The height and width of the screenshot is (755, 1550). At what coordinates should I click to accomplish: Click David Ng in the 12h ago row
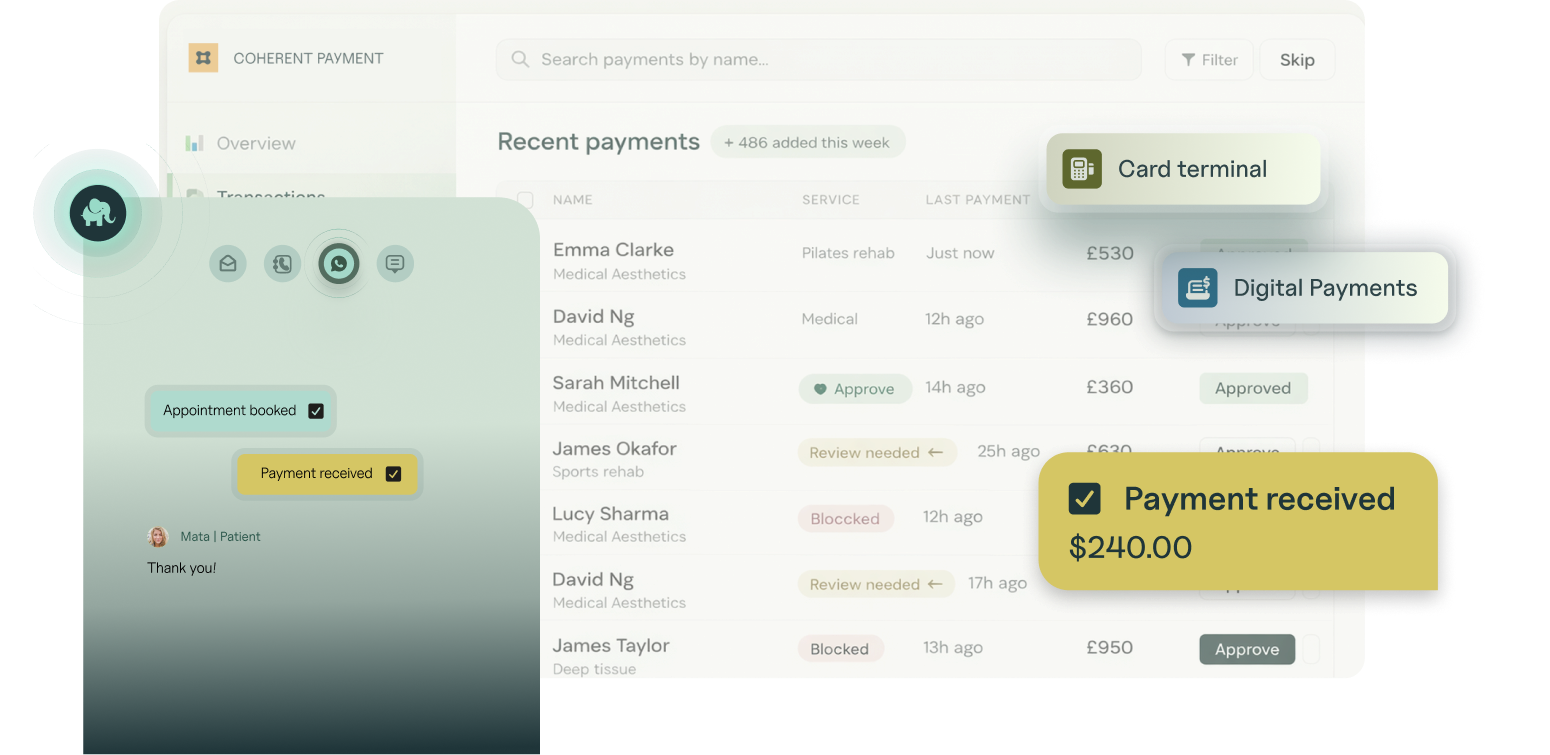(593, 317)
